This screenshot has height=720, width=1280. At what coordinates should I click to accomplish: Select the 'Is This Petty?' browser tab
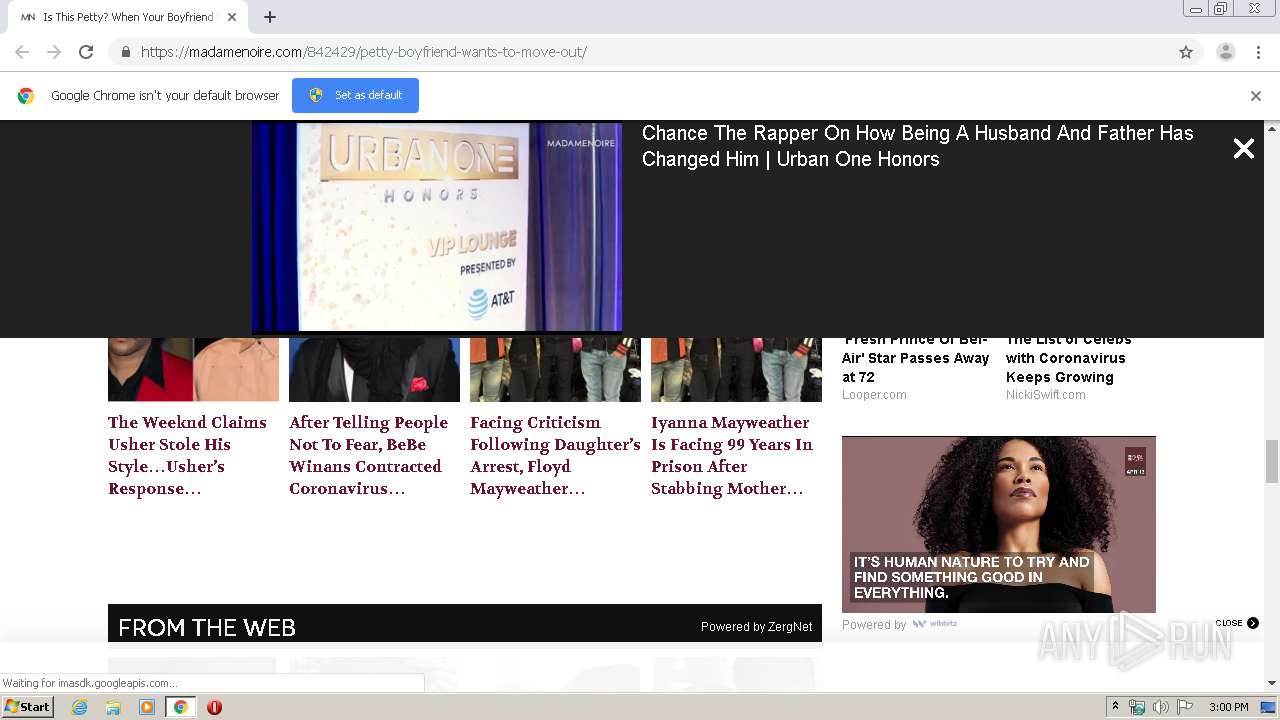[x=128, y=17]
